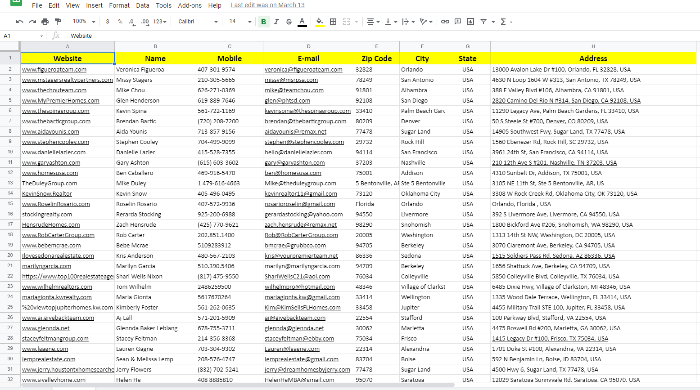Screen dimensions: 700x390
Task: Expand filter views dropdown arrow
Action: [493, 21]
